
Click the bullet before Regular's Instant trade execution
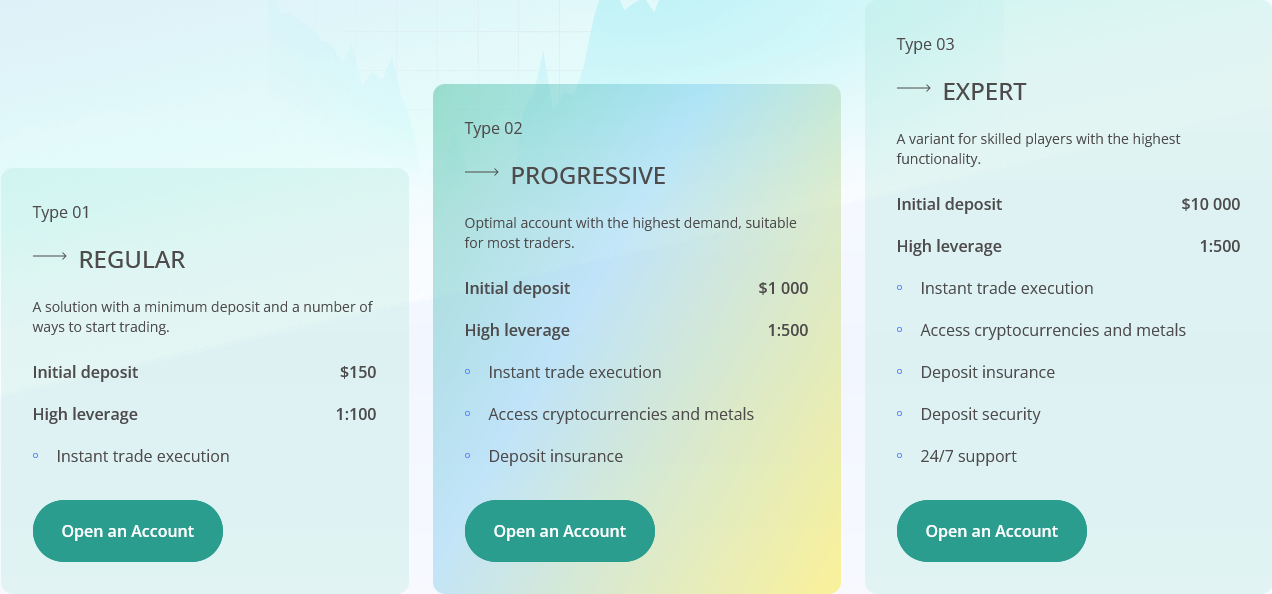coord(36,456)
